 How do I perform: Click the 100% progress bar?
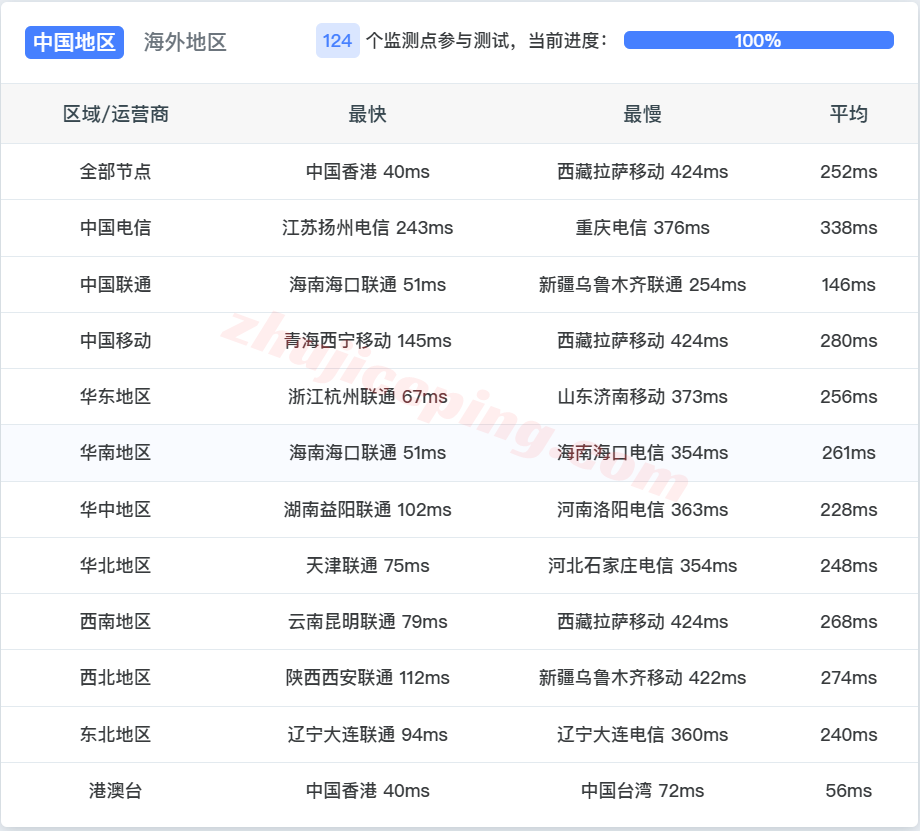click(x=758, y=40)
